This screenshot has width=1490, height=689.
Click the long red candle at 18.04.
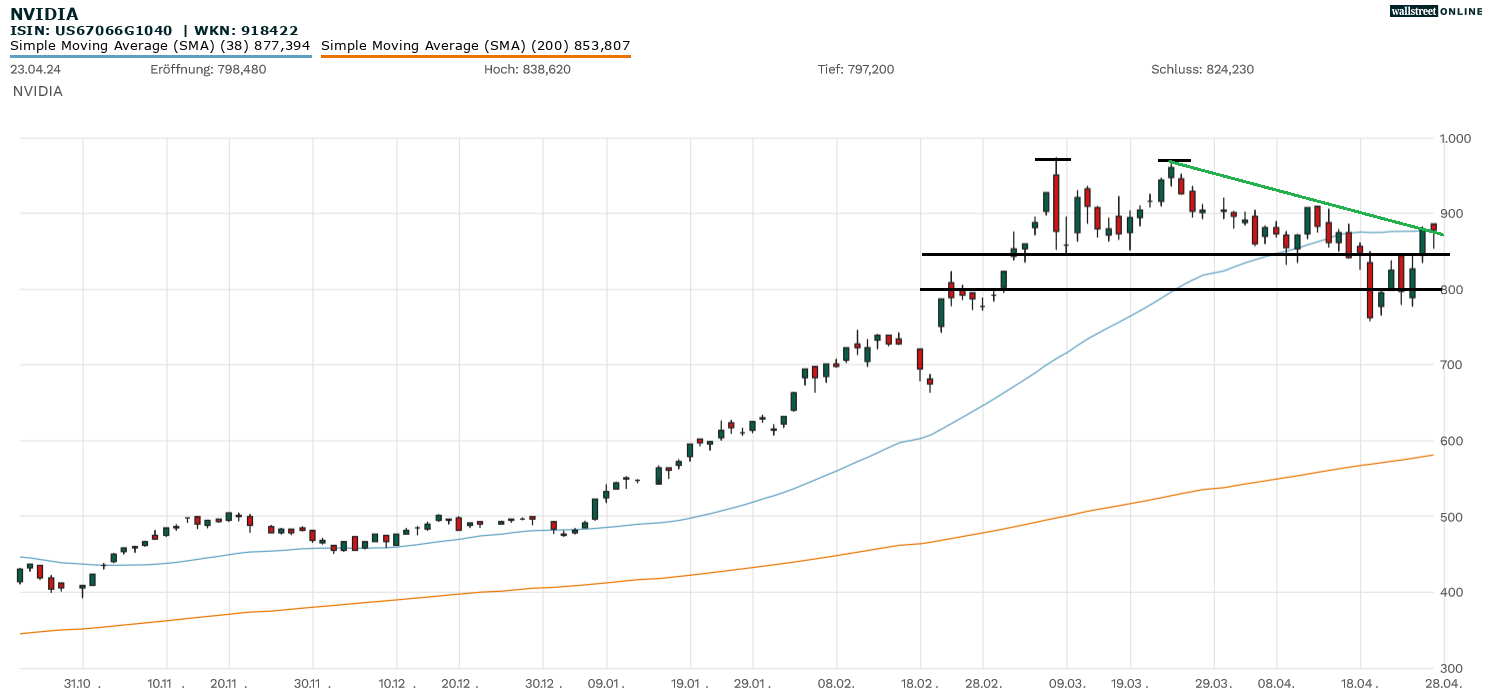(x=1370, y=290)
